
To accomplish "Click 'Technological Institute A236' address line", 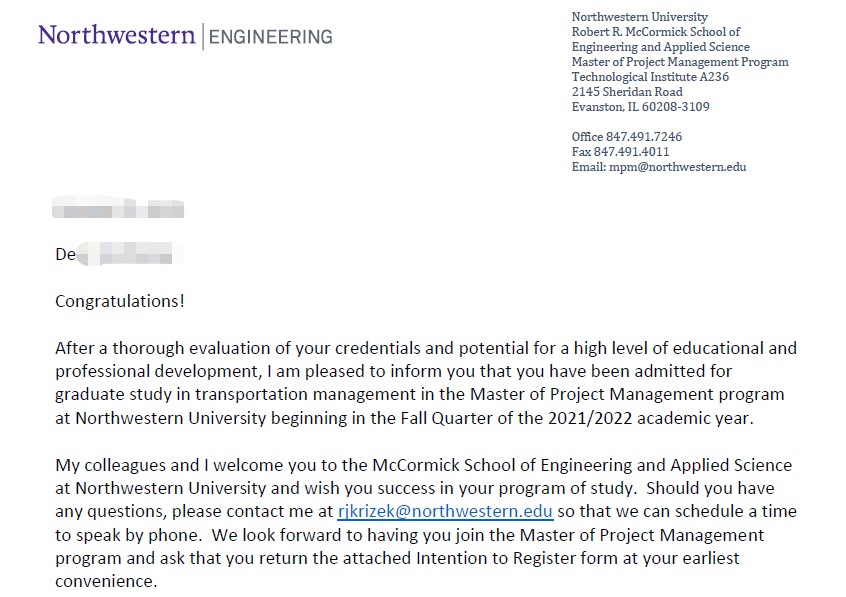I will pyautogui.click(x=650, y=77).
